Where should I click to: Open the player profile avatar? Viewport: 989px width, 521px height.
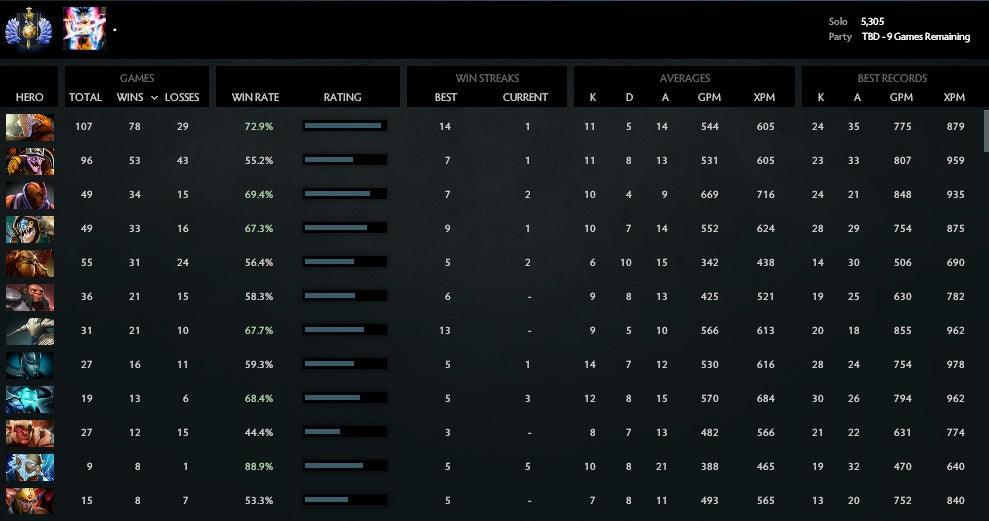pyautogui.click(x=84, y=29)
